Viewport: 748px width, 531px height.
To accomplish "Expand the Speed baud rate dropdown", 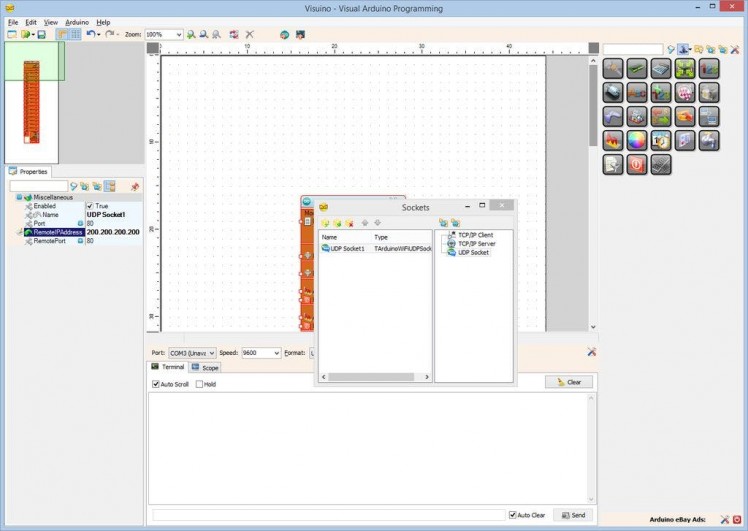I will (275, 353).
